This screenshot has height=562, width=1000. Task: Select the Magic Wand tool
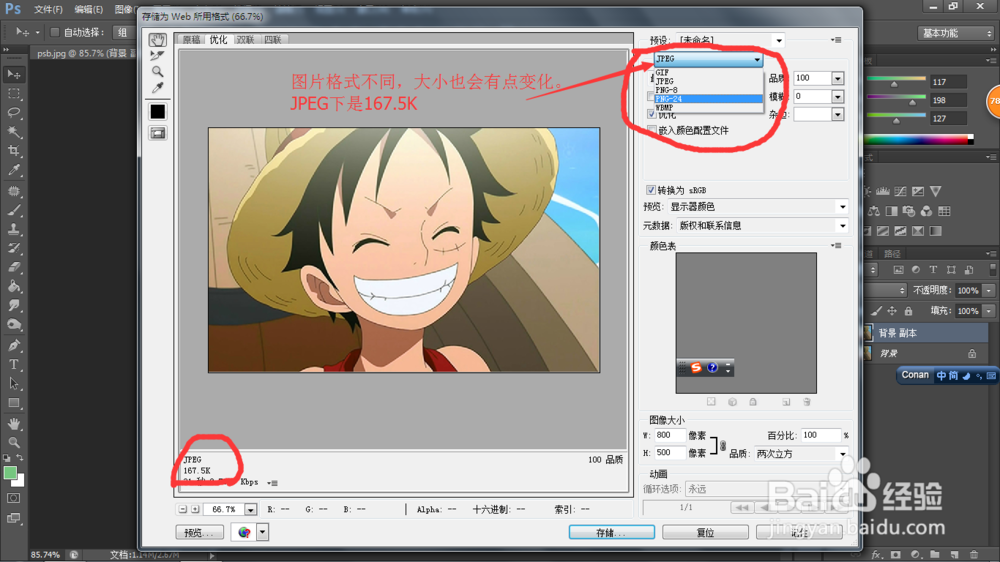13,132
